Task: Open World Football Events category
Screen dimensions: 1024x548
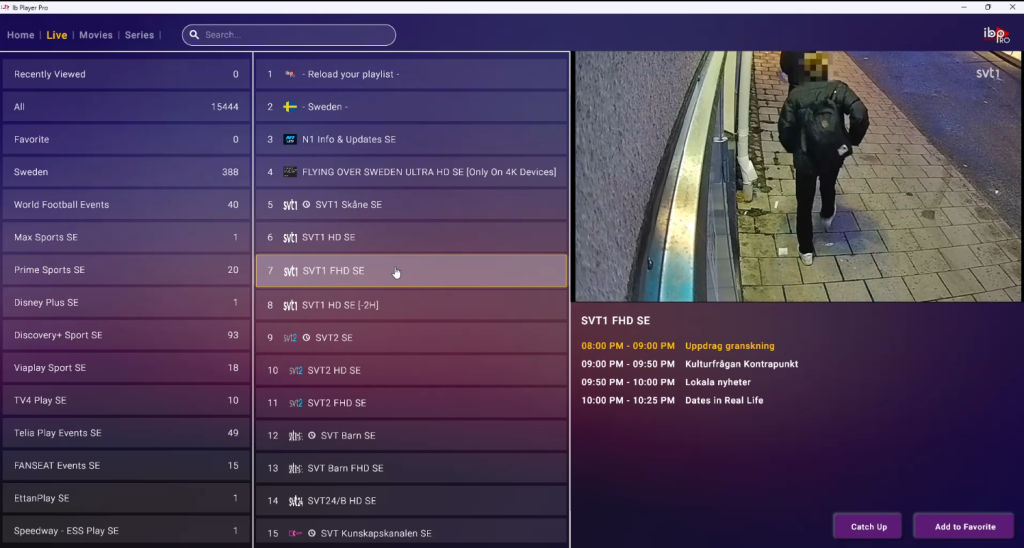Action: (126, 204)
